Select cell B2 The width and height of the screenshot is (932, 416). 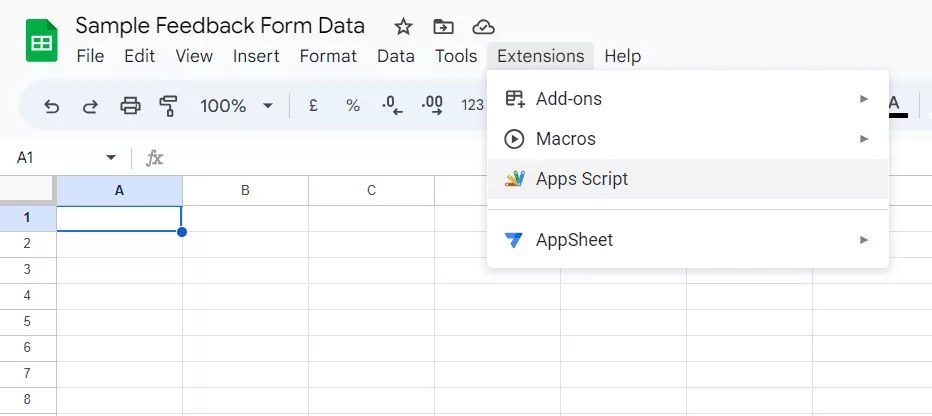click(245, 244)
